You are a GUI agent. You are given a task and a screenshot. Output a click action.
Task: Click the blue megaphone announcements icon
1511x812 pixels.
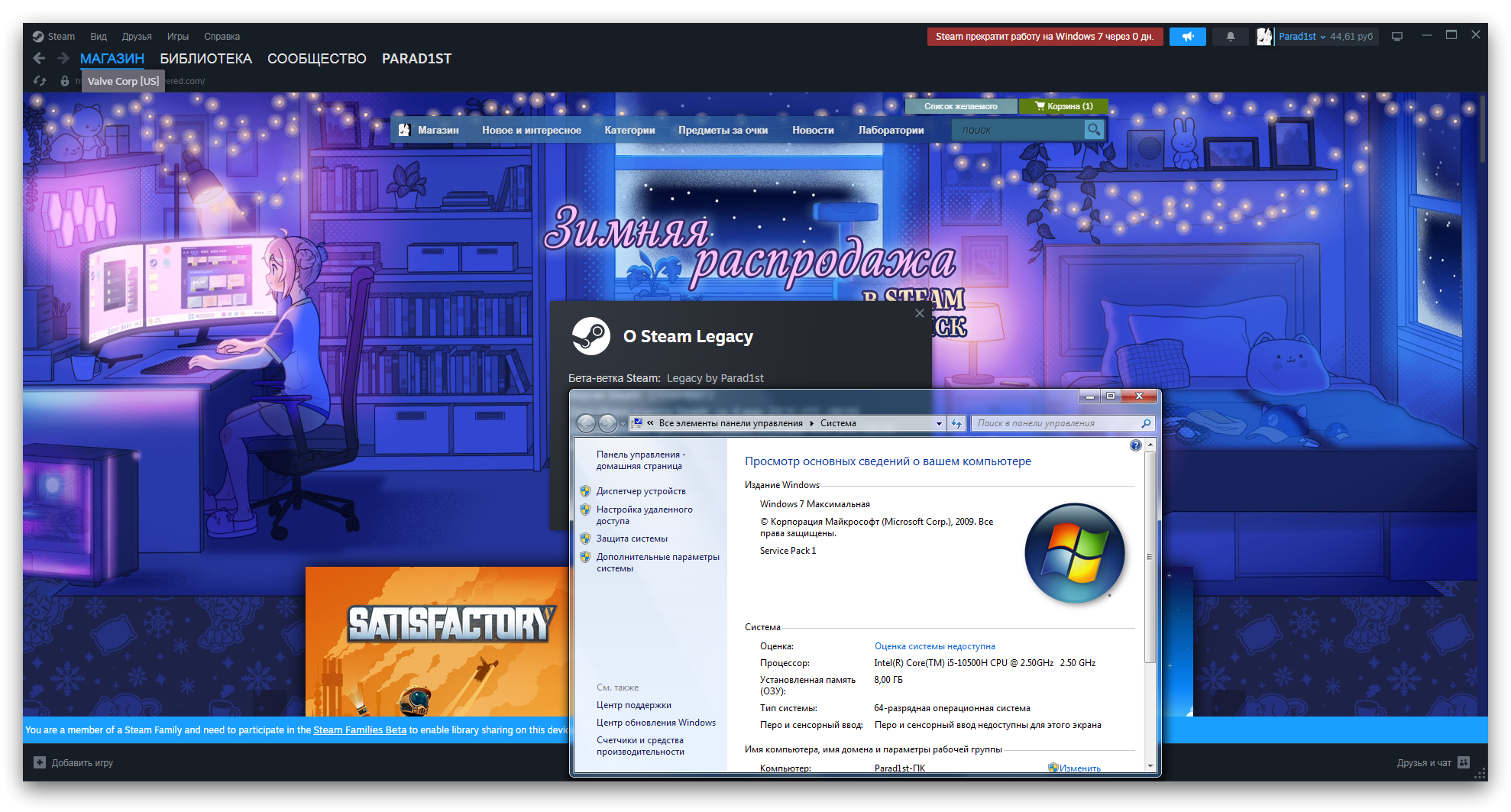coord(1187,36)
